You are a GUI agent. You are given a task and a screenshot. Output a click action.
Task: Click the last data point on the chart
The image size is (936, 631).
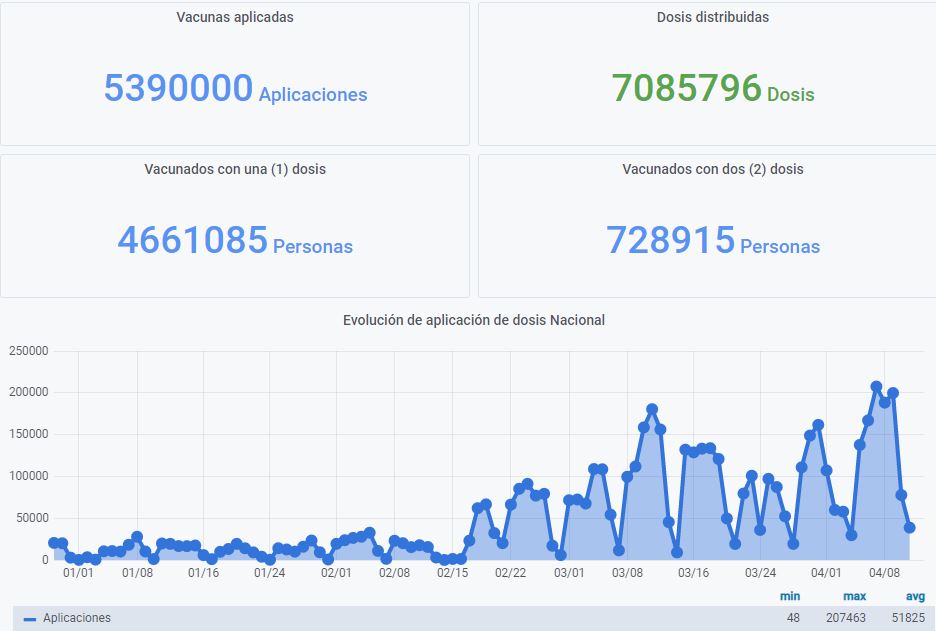pyautogui.click(x=909, y=527)
